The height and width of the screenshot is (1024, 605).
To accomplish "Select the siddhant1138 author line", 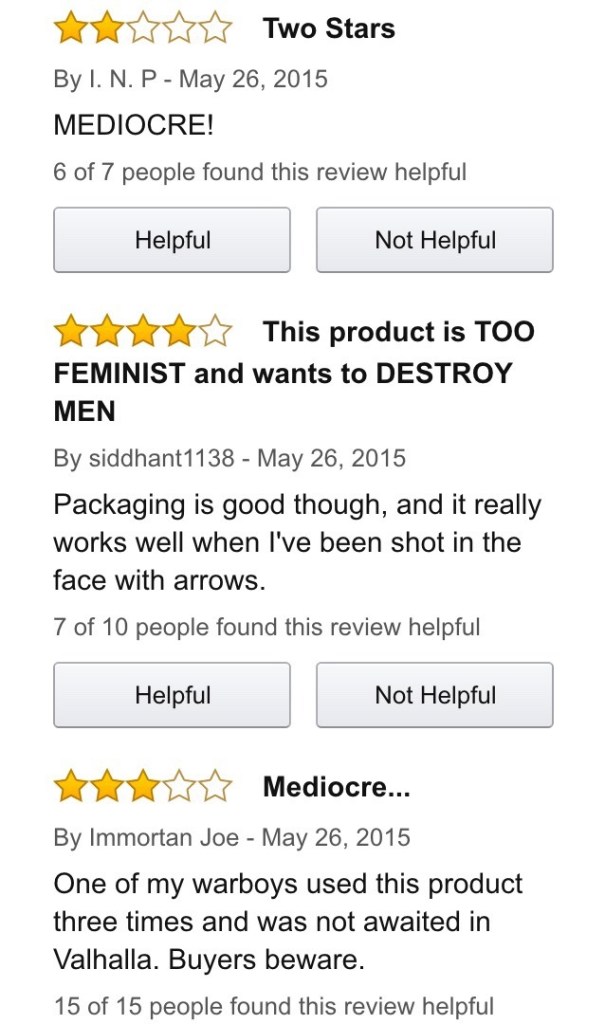I will 229,459.
